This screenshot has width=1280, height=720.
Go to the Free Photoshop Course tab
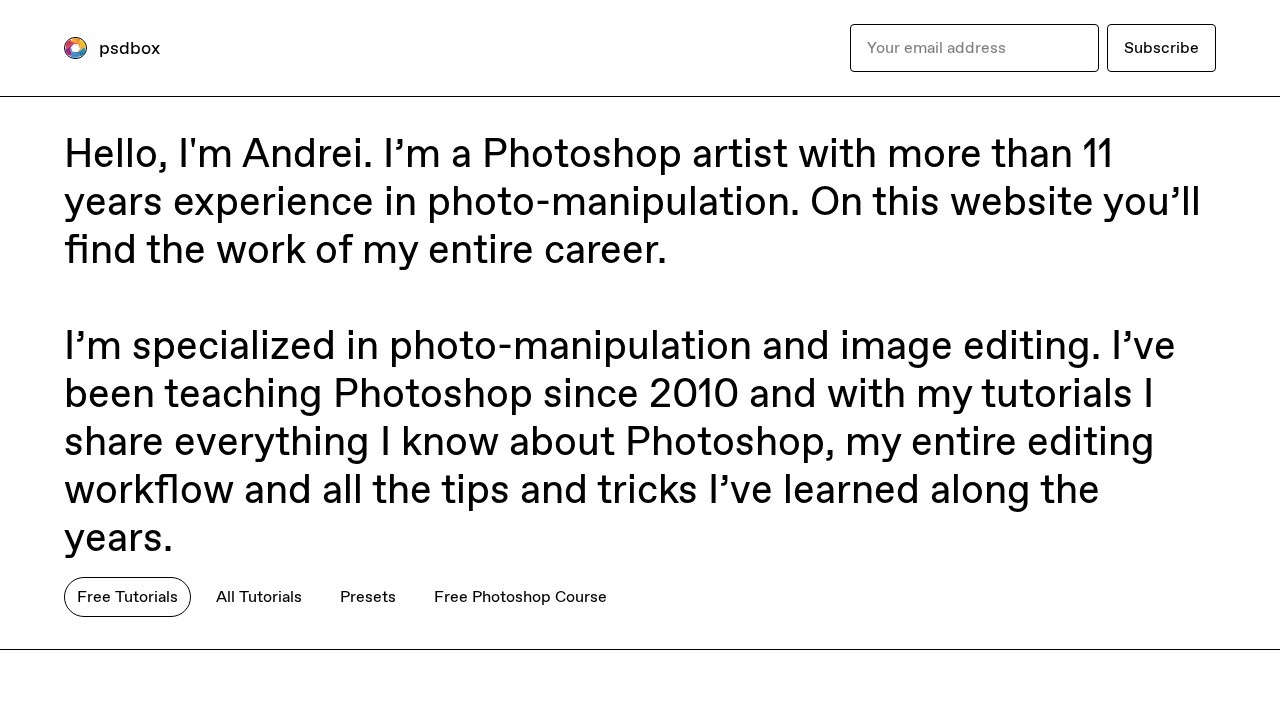click(520, 597)
